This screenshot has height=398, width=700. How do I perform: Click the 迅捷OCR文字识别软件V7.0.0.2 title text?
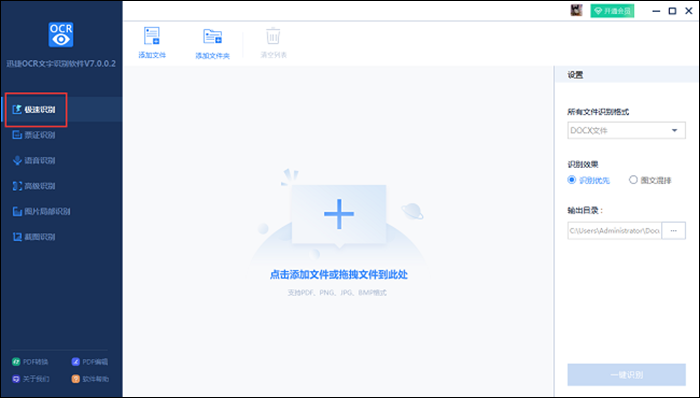pos(61,63)
